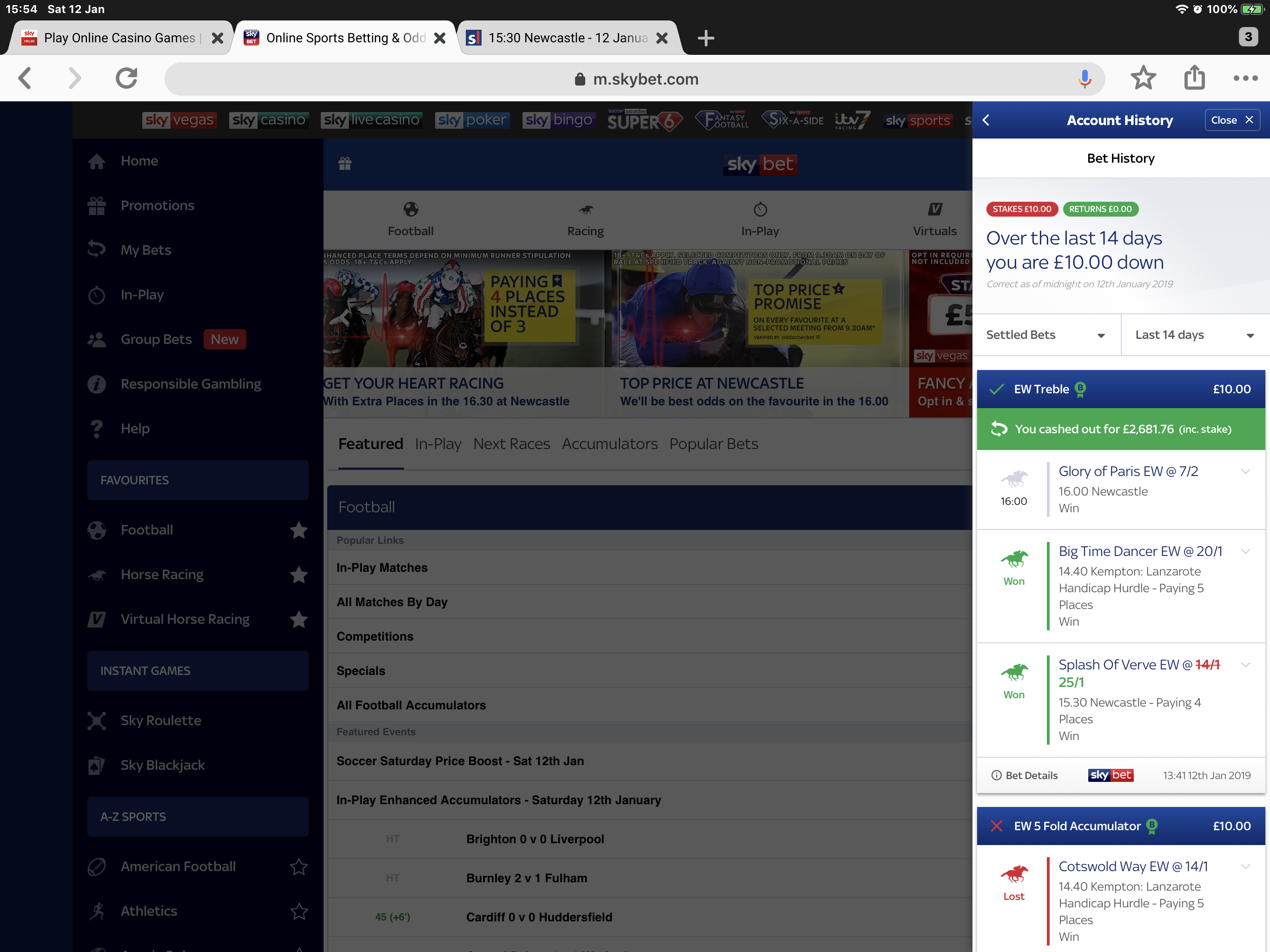
Task: Switch to the Popular Bets tab
Action: point(713,444)
